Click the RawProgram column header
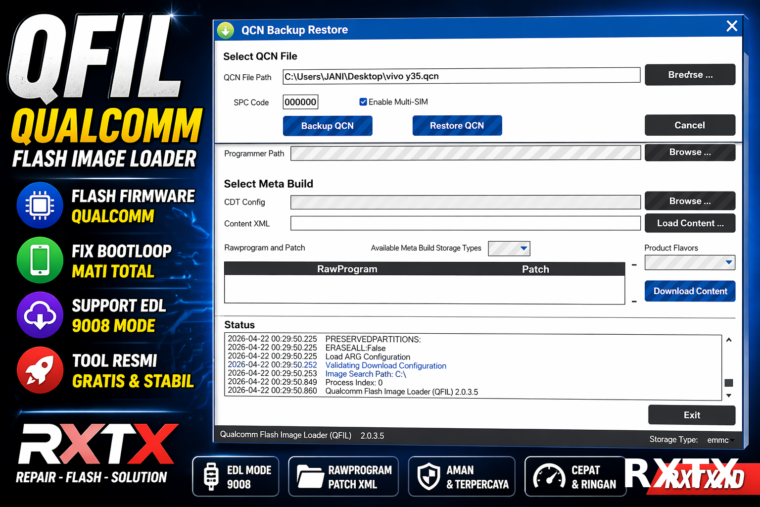 [347, 269]
